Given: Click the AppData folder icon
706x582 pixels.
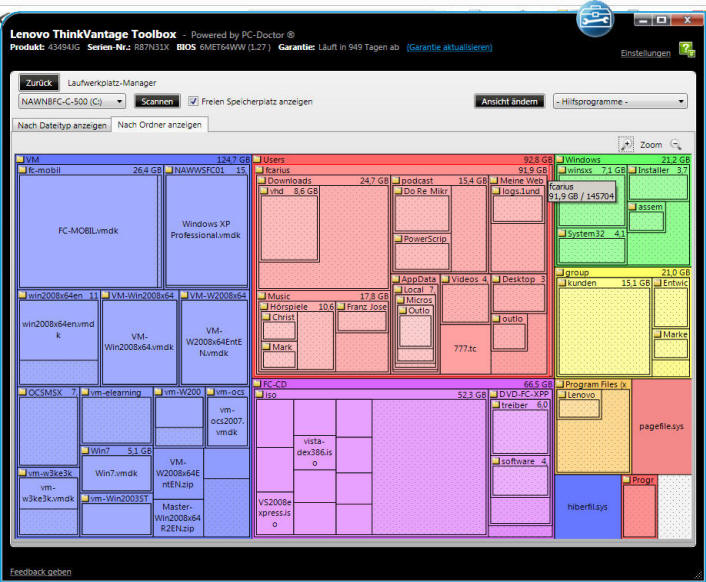Looking at the screenshot, I should 396,279.
